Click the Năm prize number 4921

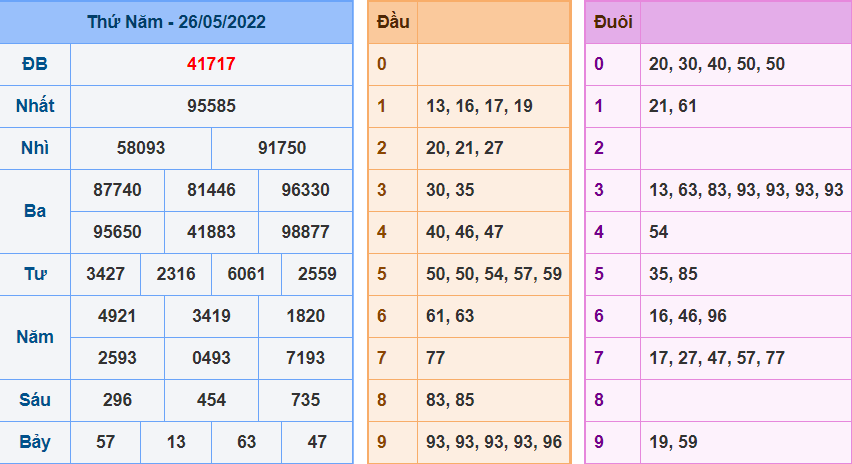(x=117, y=316)
